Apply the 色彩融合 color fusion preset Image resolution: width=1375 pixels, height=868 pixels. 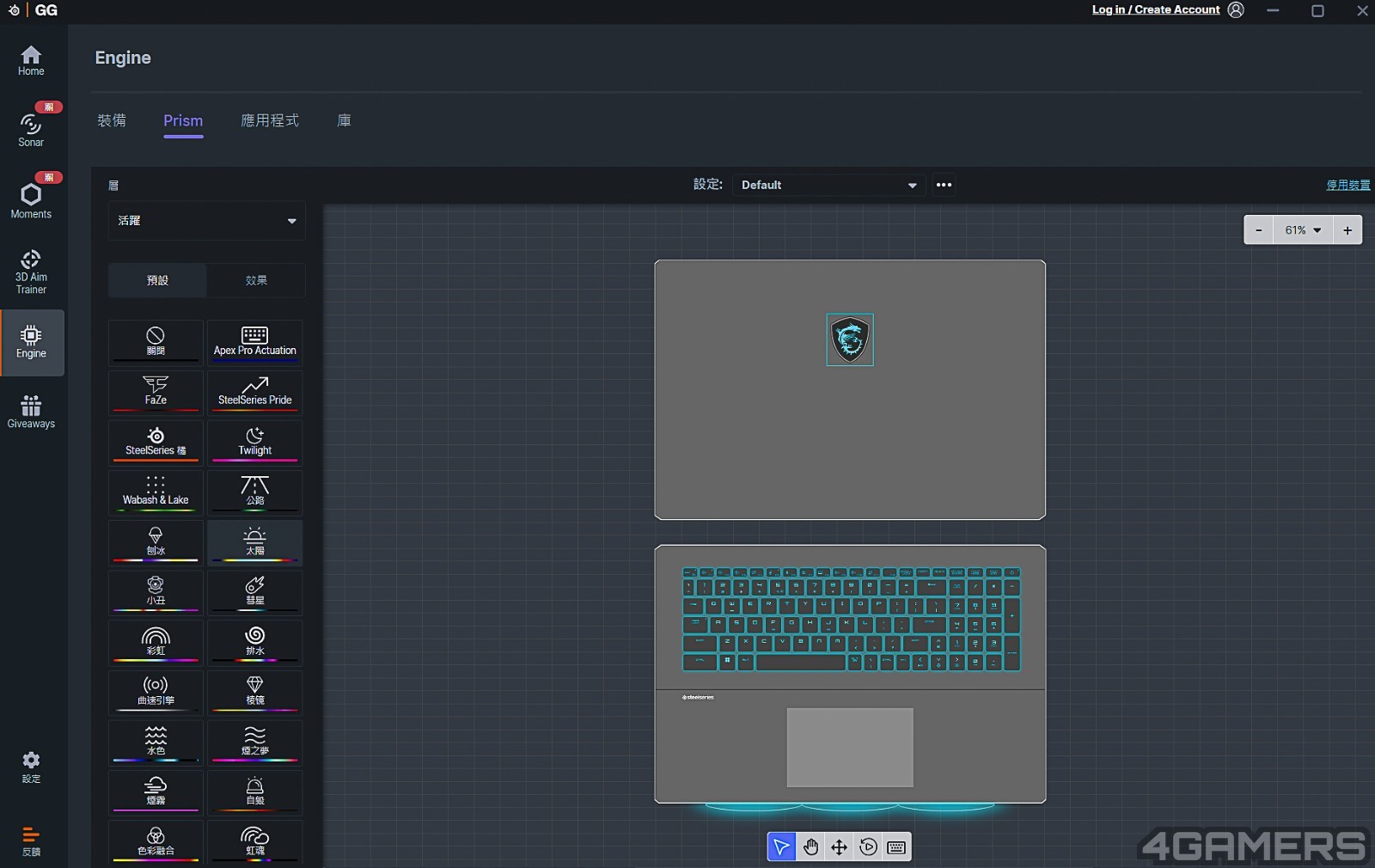pyautogui.click(x=156, y=841)
